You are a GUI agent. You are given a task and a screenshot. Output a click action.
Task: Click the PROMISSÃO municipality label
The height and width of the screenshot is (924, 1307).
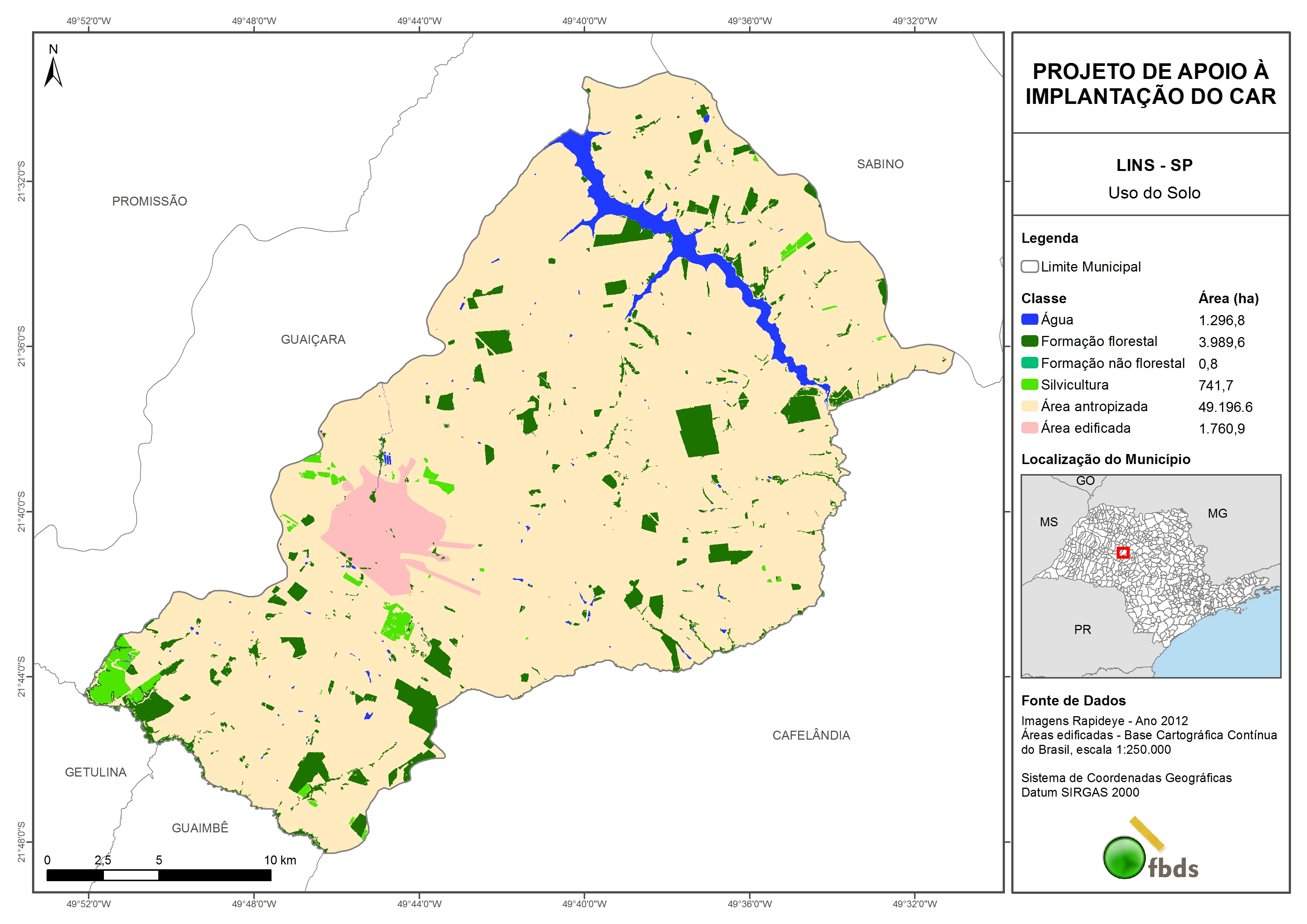[149, 201]
